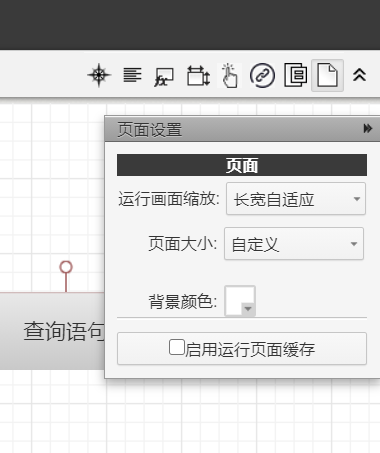The height and width of the screenshot is (453, 380).
Task: Toggle the blank page settings icon
Action: click(327, 76)
